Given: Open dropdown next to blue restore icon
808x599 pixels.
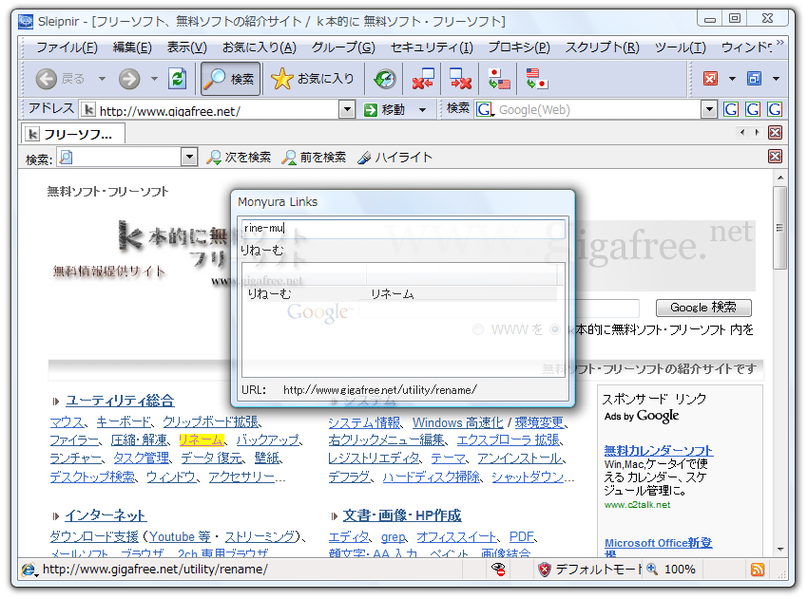Looking at the screenshot, I should [776, 79].
